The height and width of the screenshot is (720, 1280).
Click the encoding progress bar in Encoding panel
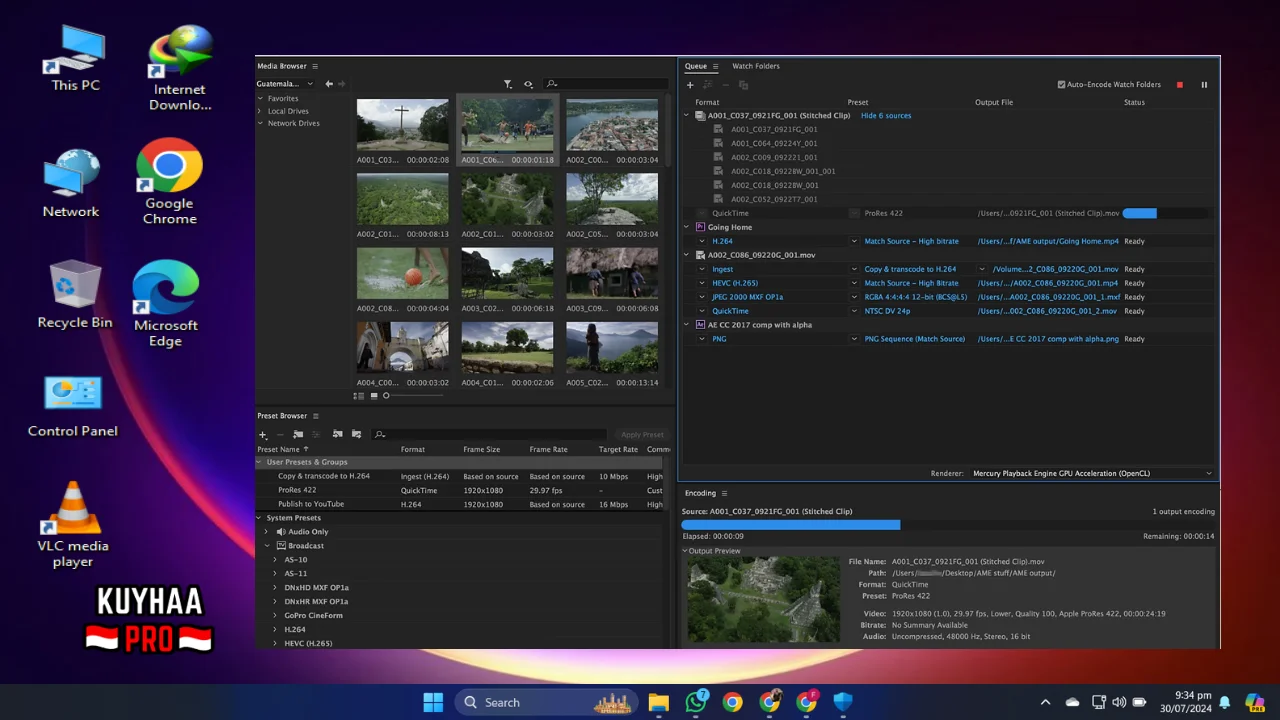pos(948,525)
